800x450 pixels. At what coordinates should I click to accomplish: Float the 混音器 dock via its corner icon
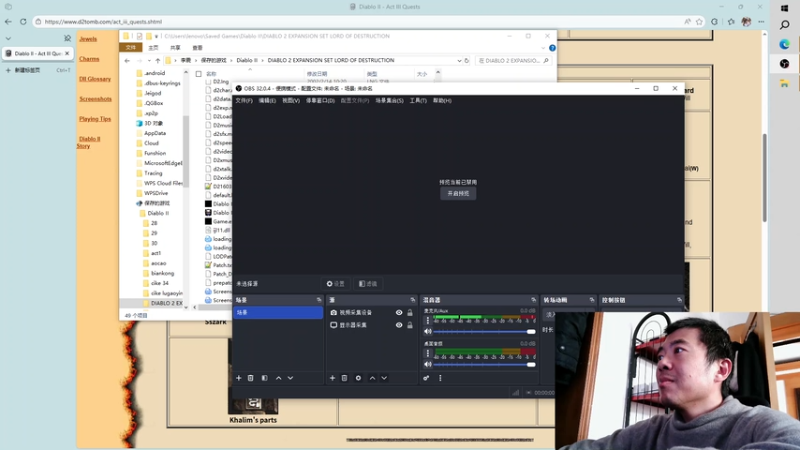coord(534,300)
